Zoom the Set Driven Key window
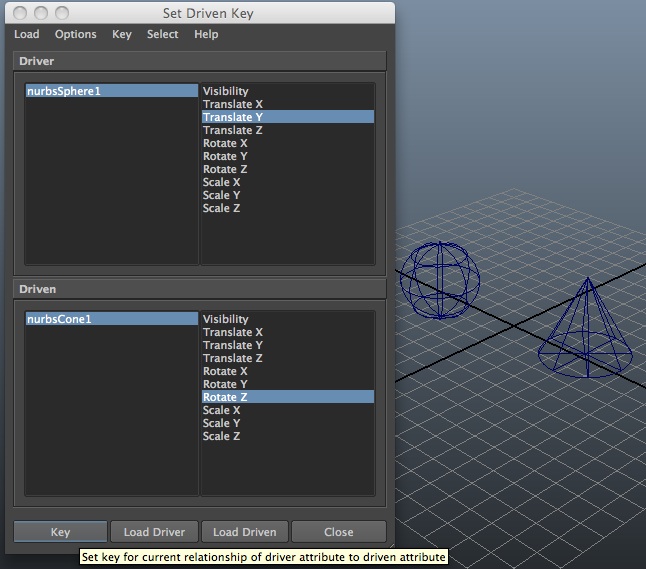The image size is (646, 569). point(62,13)
